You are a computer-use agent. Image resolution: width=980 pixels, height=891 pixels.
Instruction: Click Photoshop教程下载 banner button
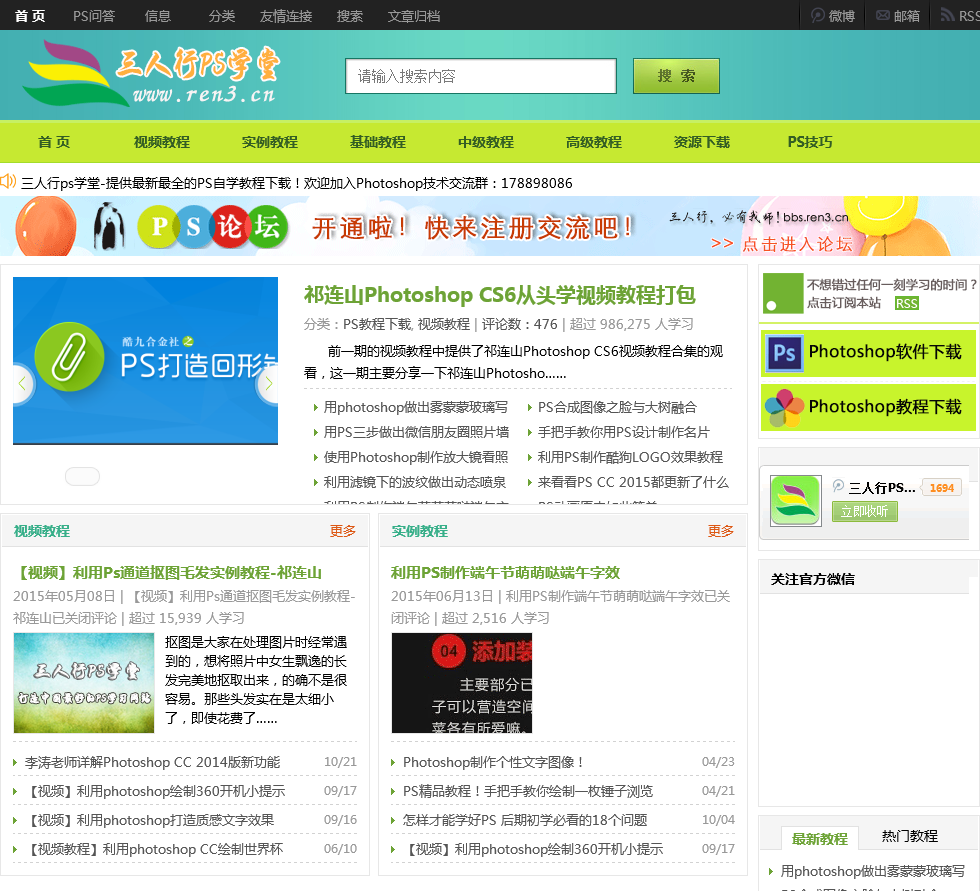[868, 407]
